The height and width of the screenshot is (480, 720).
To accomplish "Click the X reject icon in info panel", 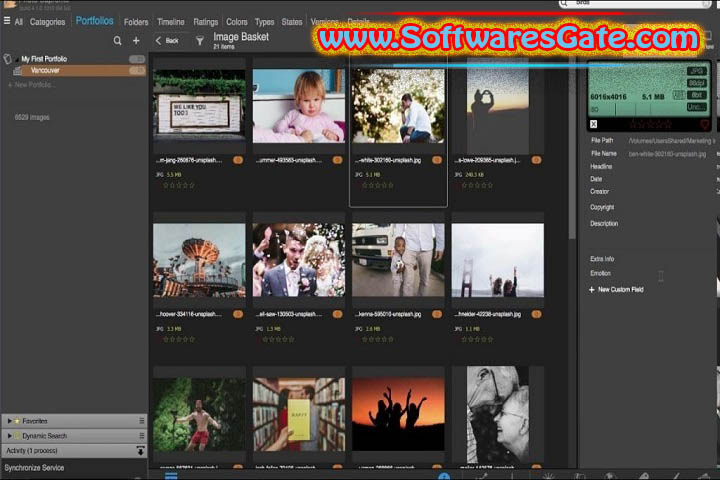I will pos(593,124).
